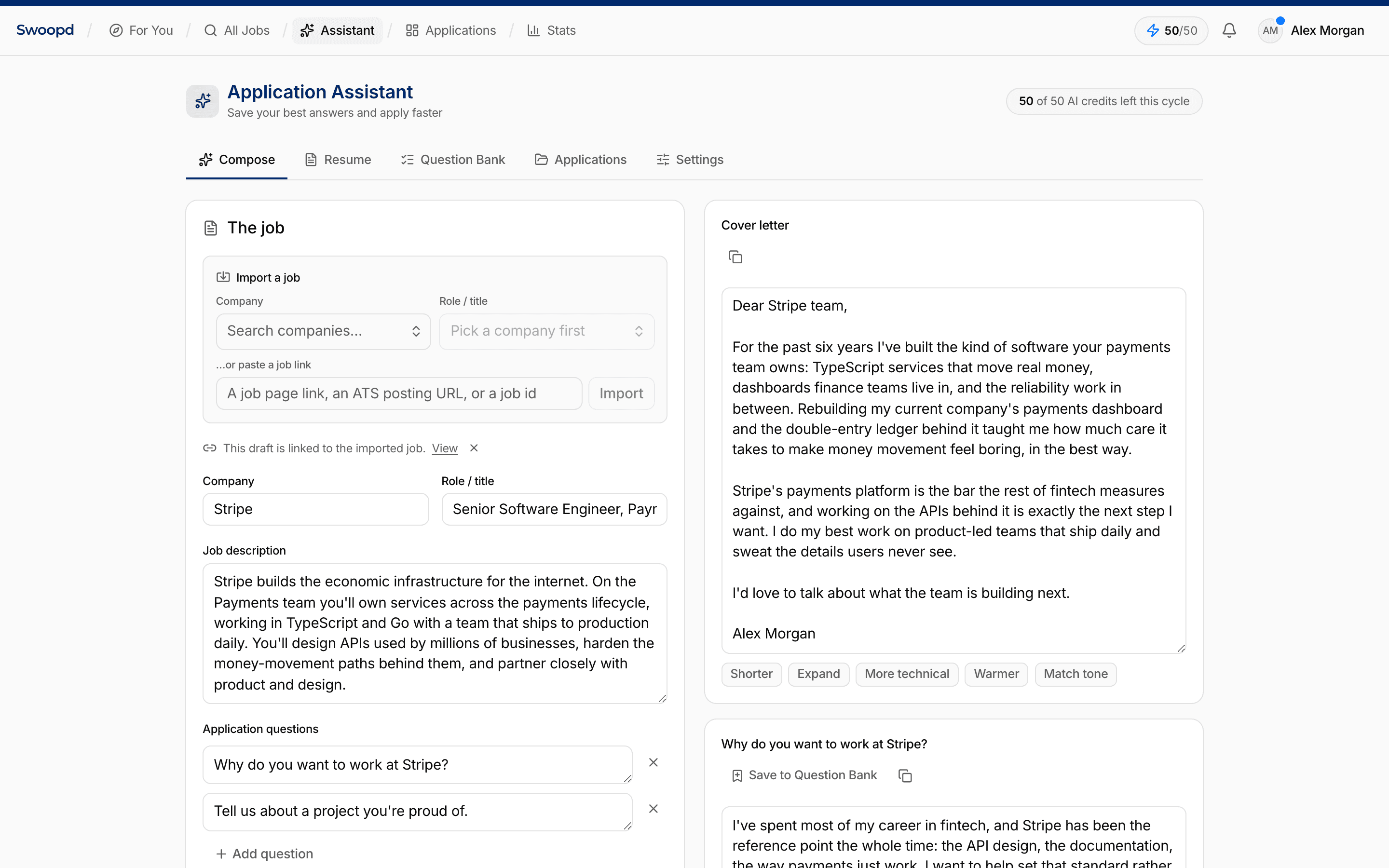
Task: Edit the Role title Senior Software Engineer field
Action: [x=554, y=509]
